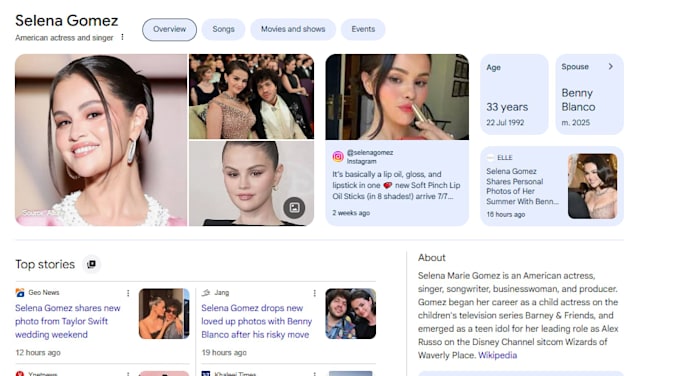
Task: Go to the Events tab
Action: point(363,29)
